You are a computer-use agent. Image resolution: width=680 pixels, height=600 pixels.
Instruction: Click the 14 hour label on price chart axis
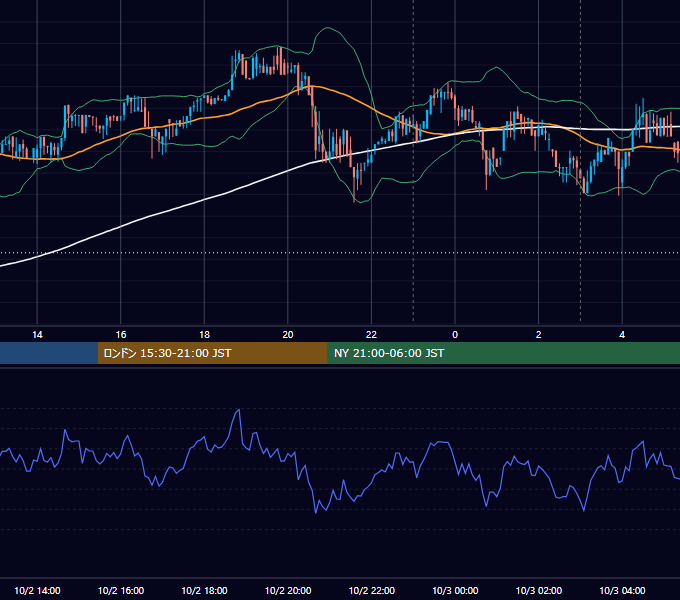coord(37,335)
